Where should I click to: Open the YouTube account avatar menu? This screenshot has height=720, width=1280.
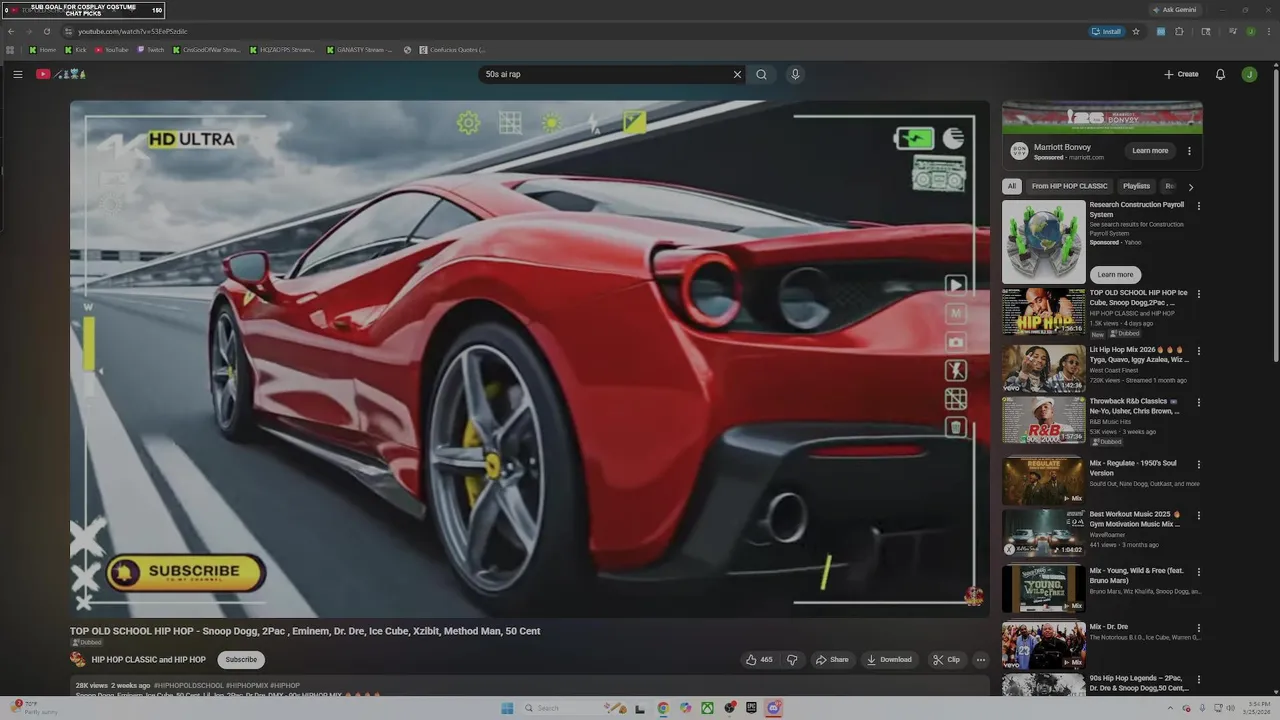[1249, 74]
